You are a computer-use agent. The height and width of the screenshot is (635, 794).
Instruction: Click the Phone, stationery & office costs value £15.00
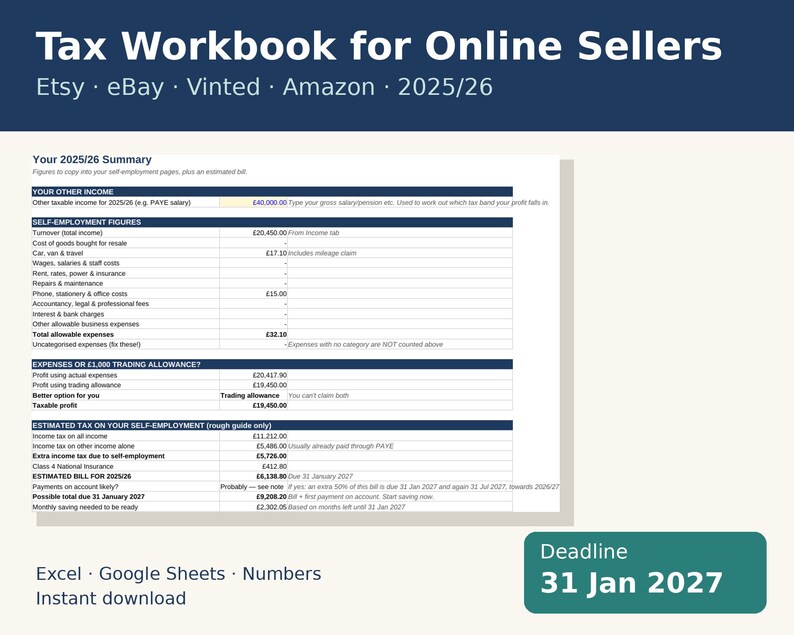(x=276, y=294)
